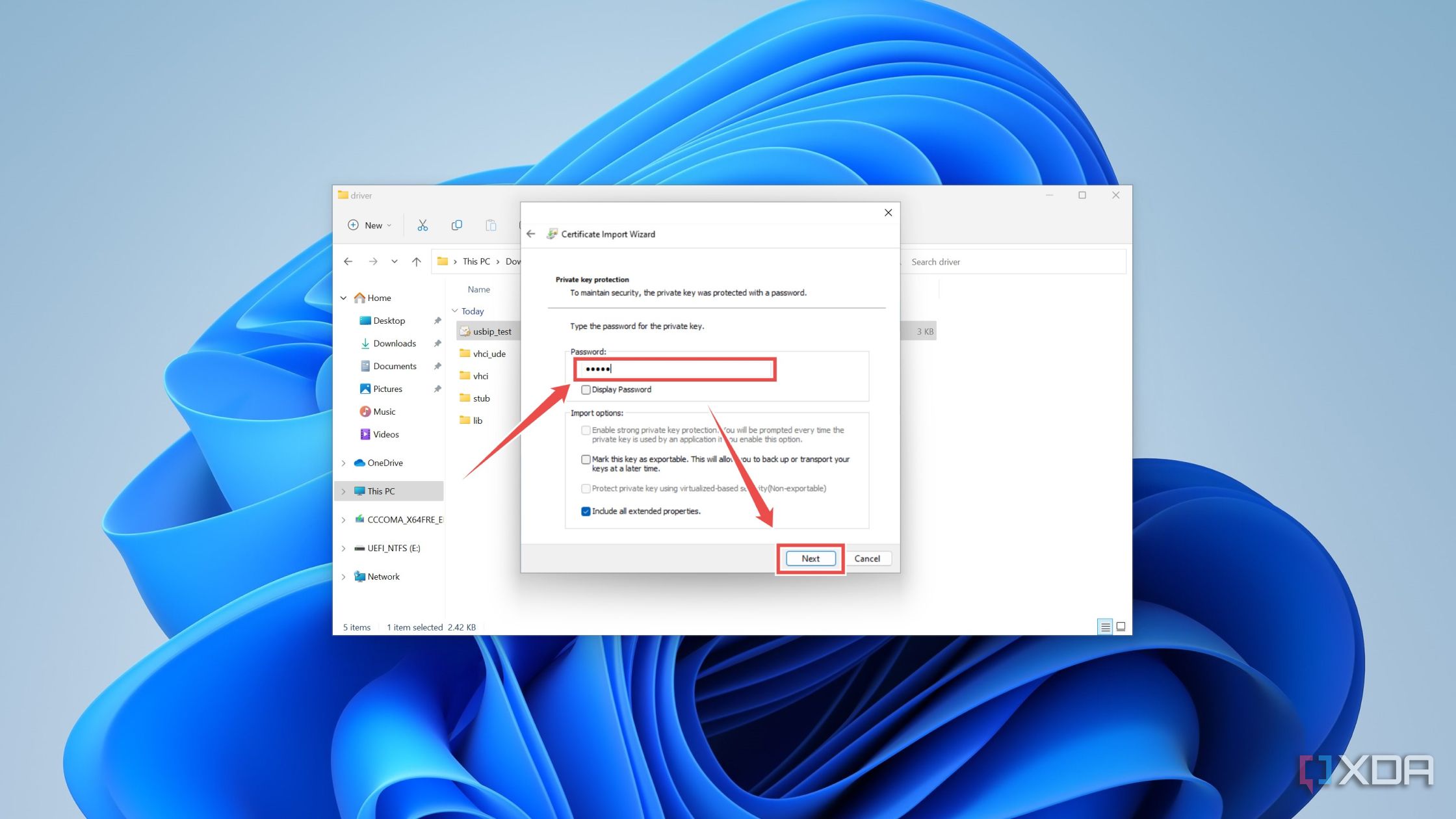This screenshot has width=1456, height=819.
Task: Collapse the Today file group
Action: tap(455, 311)
